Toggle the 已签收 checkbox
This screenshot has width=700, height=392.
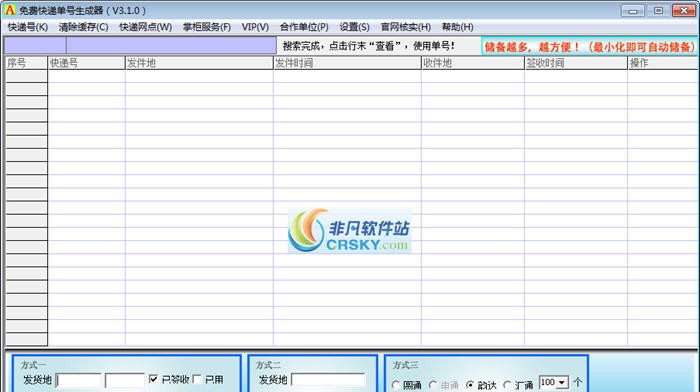[153, 379]
